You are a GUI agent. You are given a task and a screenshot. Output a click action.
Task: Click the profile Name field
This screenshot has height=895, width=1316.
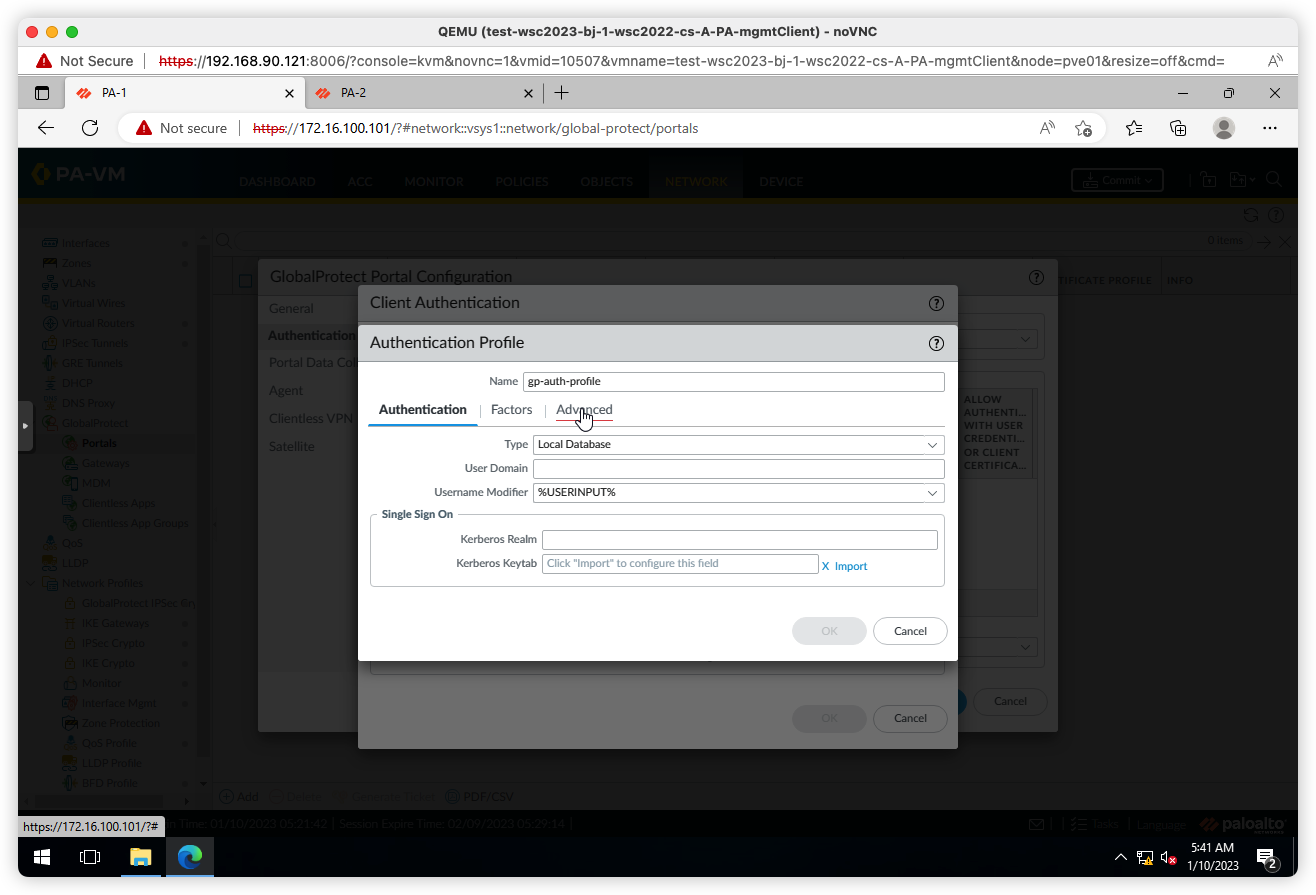click(733, 381)
